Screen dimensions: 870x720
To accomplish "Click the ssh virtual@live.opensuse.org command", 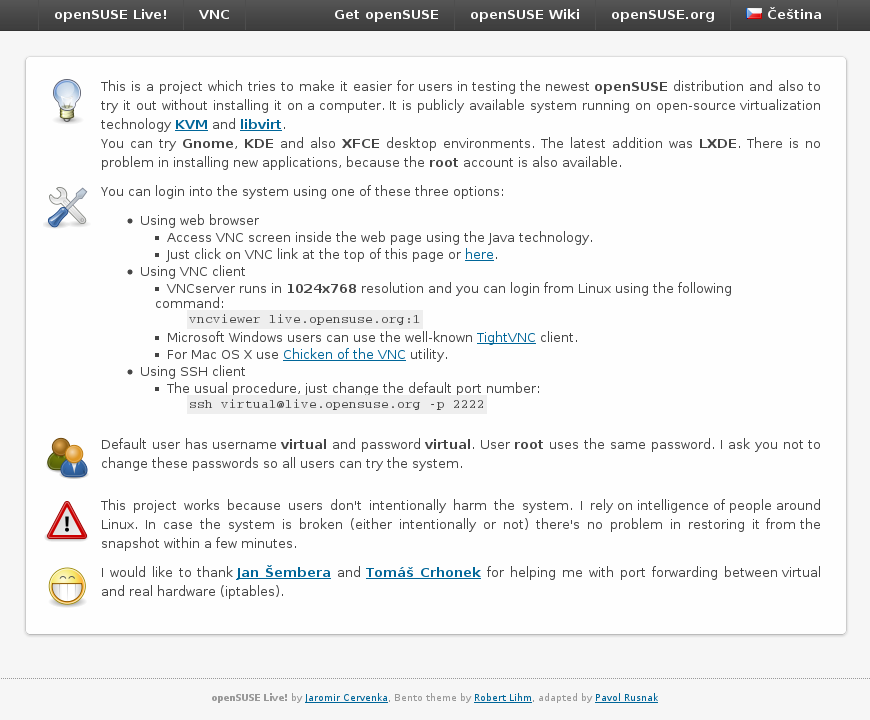I will point(337,404).
